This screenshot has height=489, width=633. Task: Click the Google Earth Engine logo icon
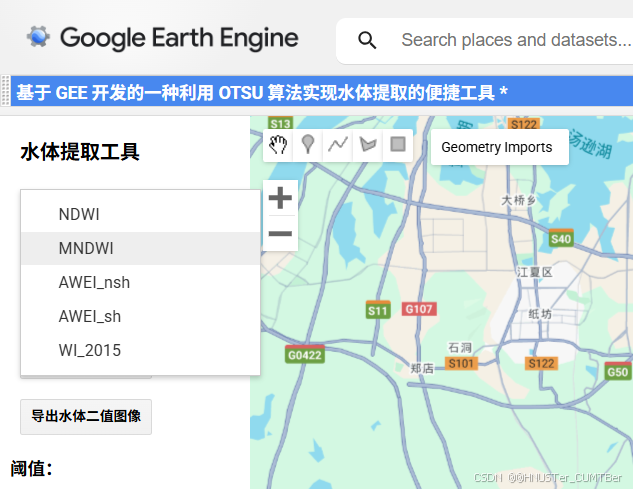click(38, 37)
